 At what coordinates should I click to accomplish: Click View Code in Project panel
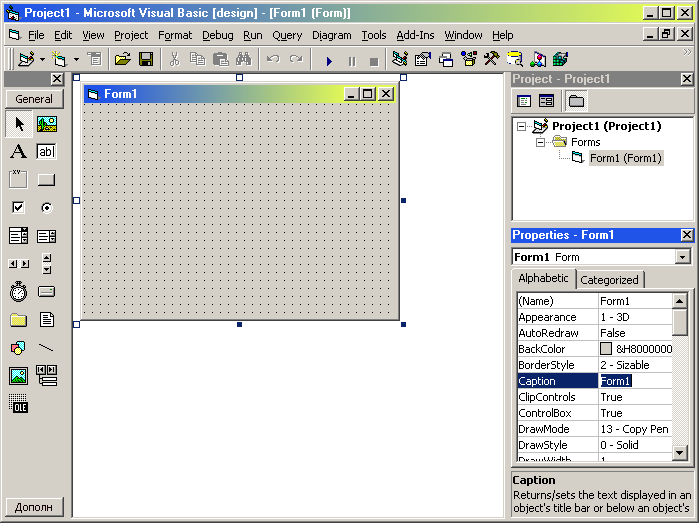tap(524, 101)
